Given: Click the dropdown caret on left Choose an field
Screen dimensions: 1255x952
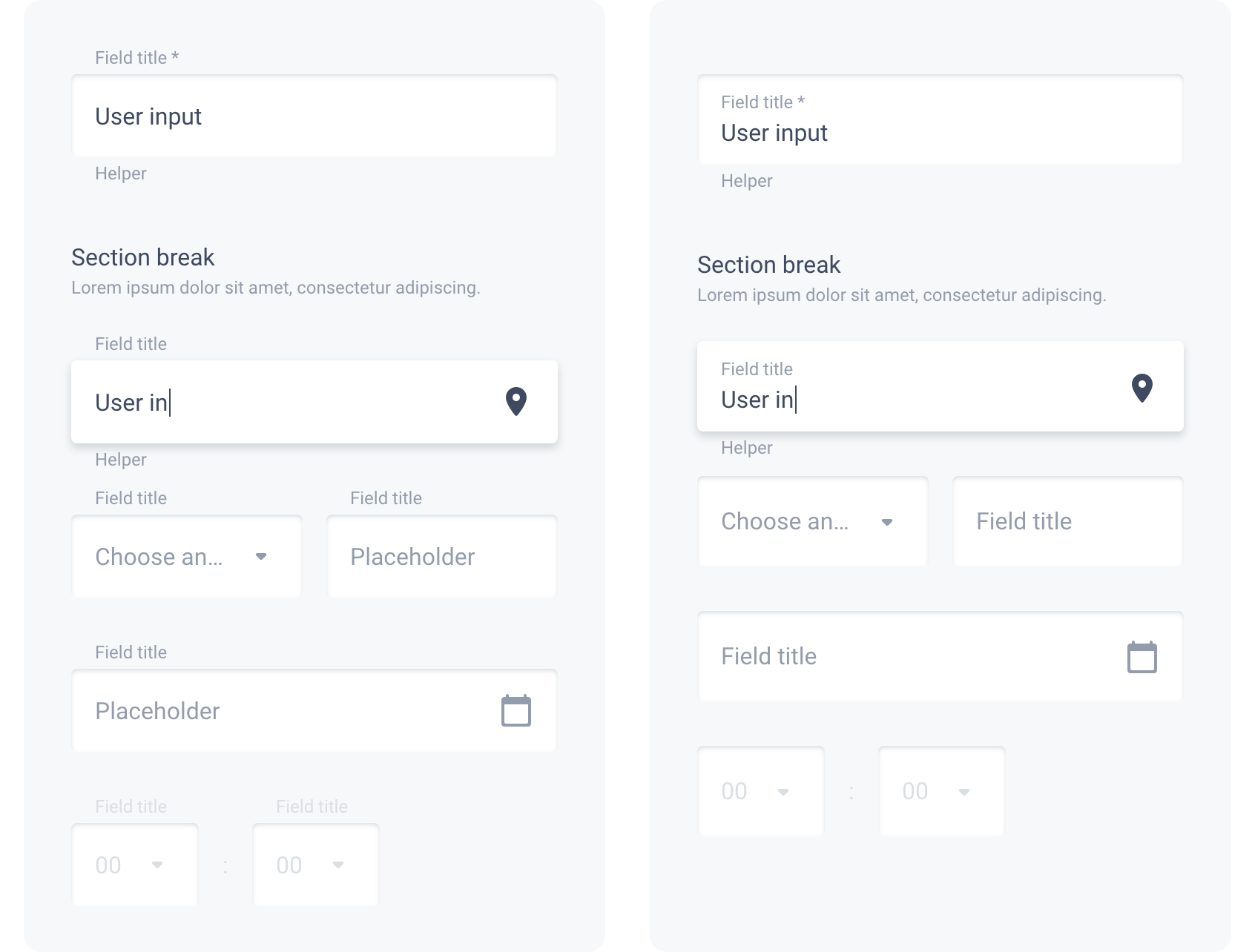Looking at the screenshot, I should pos(261,557).
